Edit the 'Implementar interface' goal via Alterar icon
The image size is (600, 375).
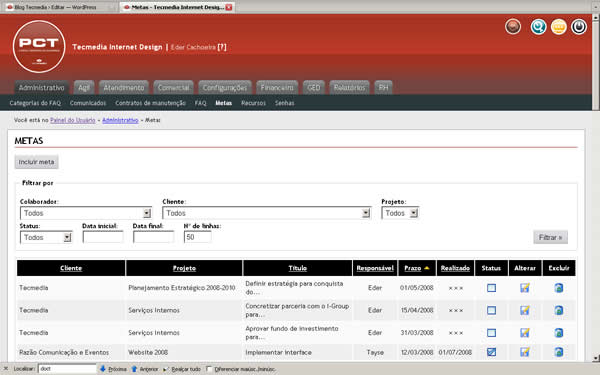point(525,352)
